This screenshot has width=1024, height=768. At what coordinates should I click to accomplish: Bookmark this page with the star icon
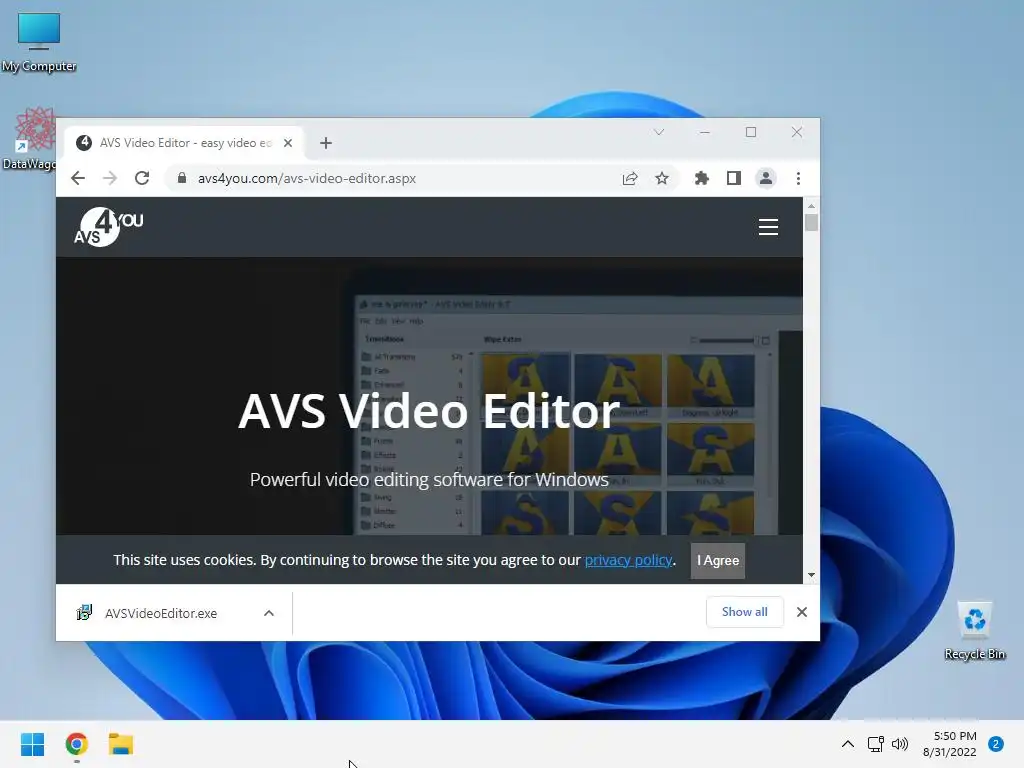coord(662,178)
